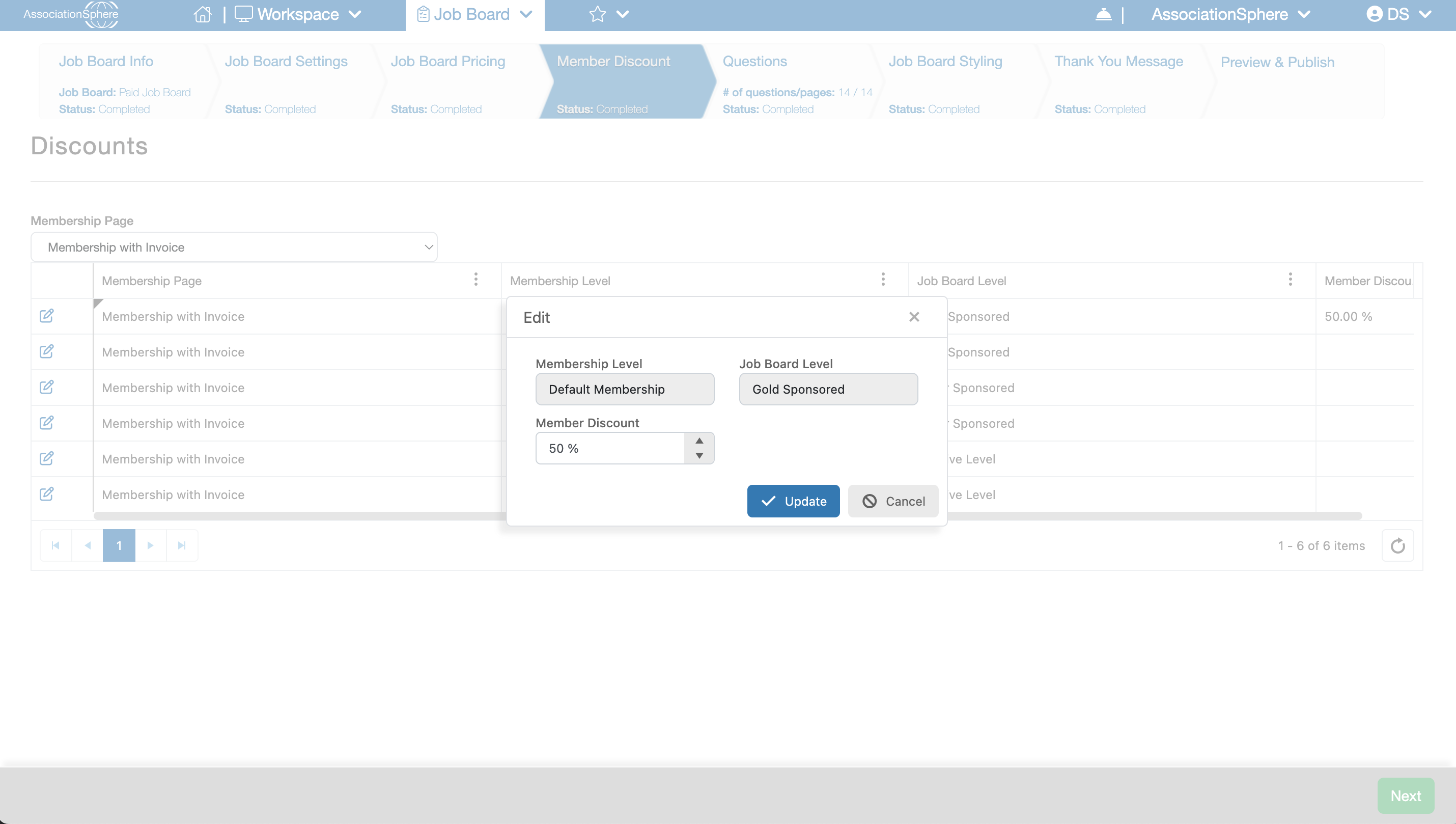The height and width of the screenshot is (824, 1456).
Task: Decrease the Member Discount value
Action: [699, 456]
